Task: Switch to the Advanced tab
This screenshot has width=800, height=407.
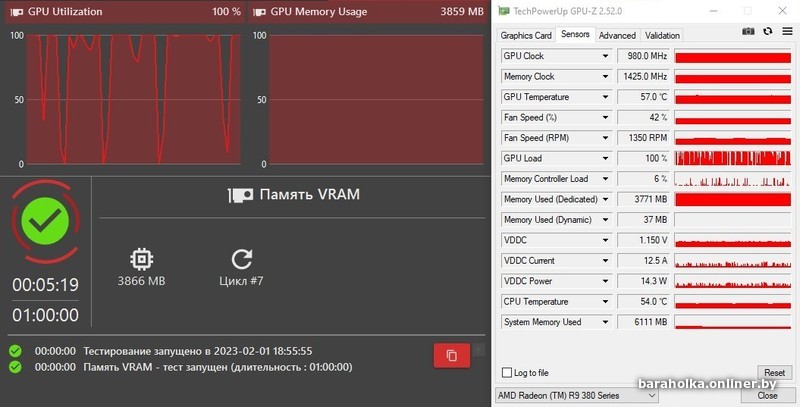Action: (x=617, y=35)
